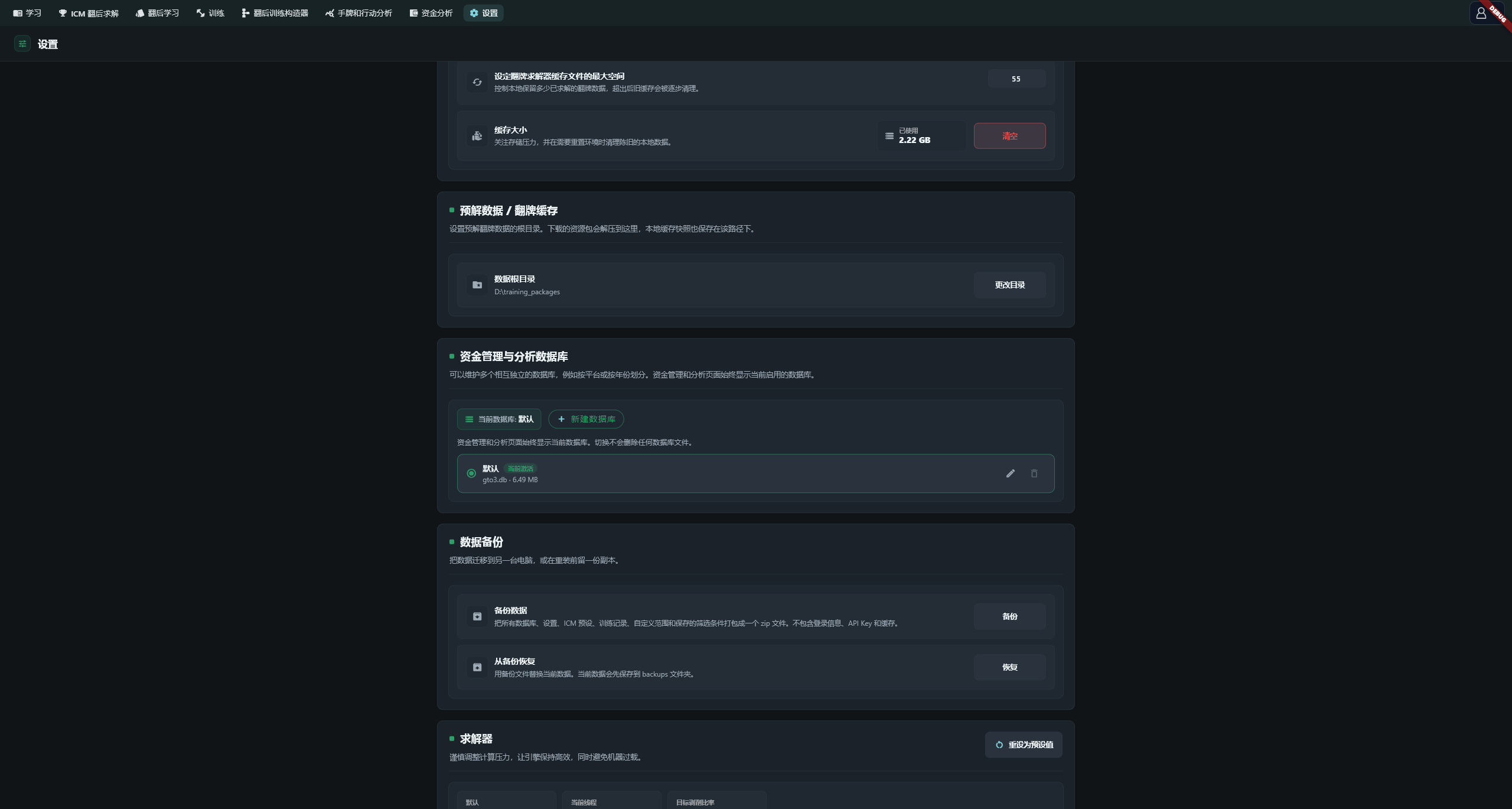Click the user account icon
The image size is (1512, 809).
(1481, 13)
